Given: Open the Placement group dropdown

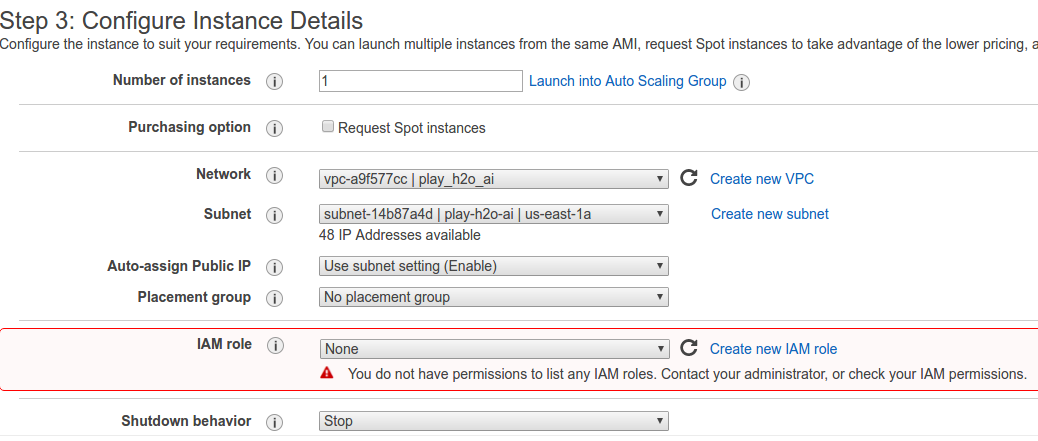Looking at the screenshot, I should [x=494, y=297].
